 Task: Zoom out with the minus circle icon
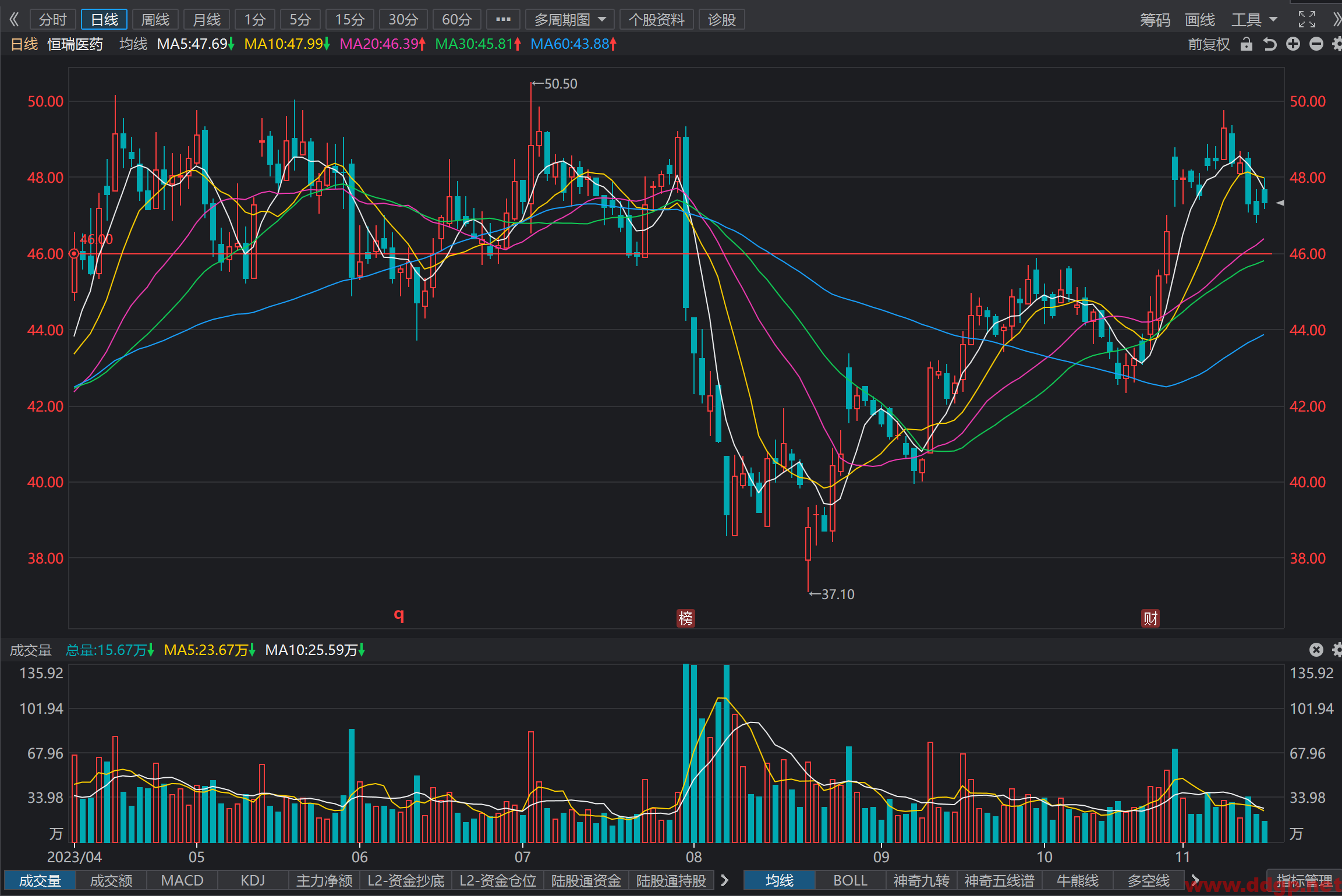point(1316,44)
